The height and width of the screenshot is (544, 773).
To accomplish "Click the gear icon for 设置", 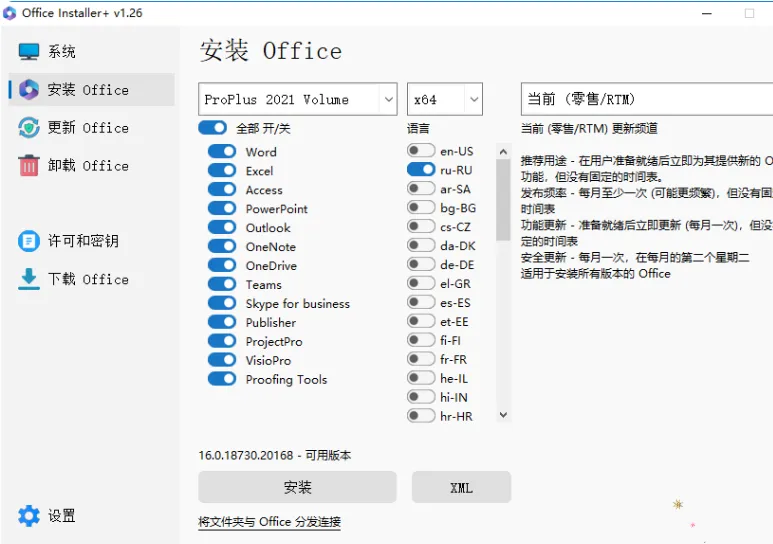I will [x=29, y=516].
